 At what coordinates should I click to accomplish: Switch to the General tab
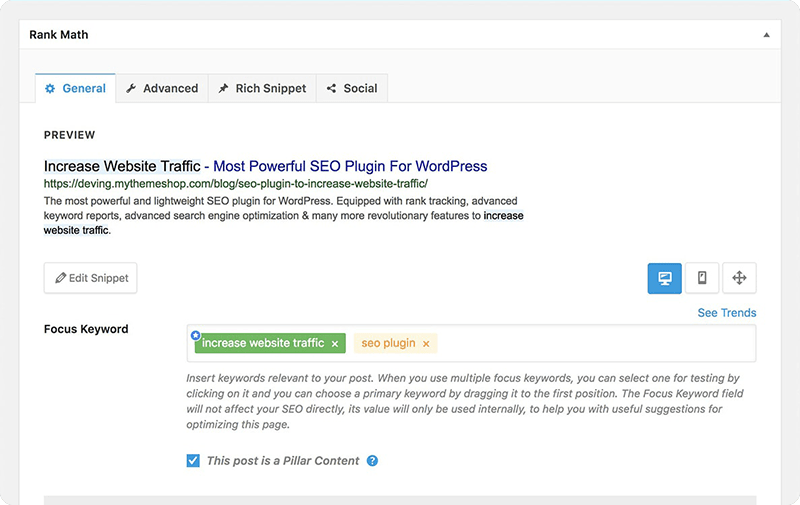pos(76,88)
